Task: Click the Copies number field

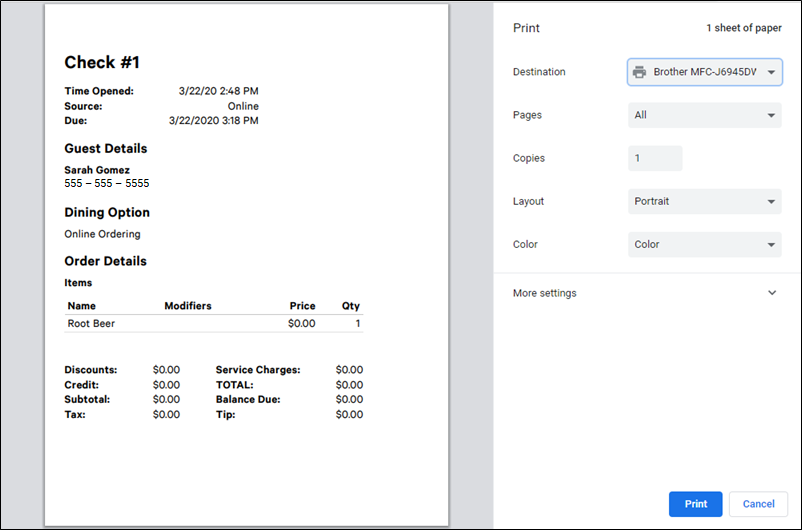Action: pyautogui.click(x=655, y=158)
